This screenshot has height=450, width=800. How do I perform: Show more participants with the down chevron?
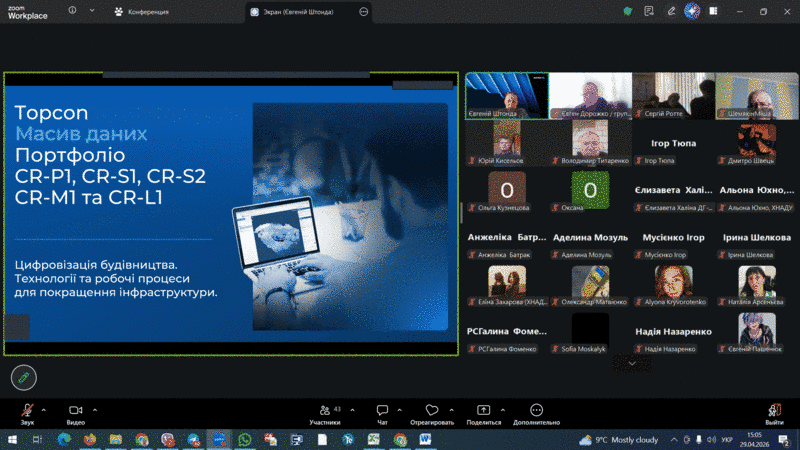point(631,363)
